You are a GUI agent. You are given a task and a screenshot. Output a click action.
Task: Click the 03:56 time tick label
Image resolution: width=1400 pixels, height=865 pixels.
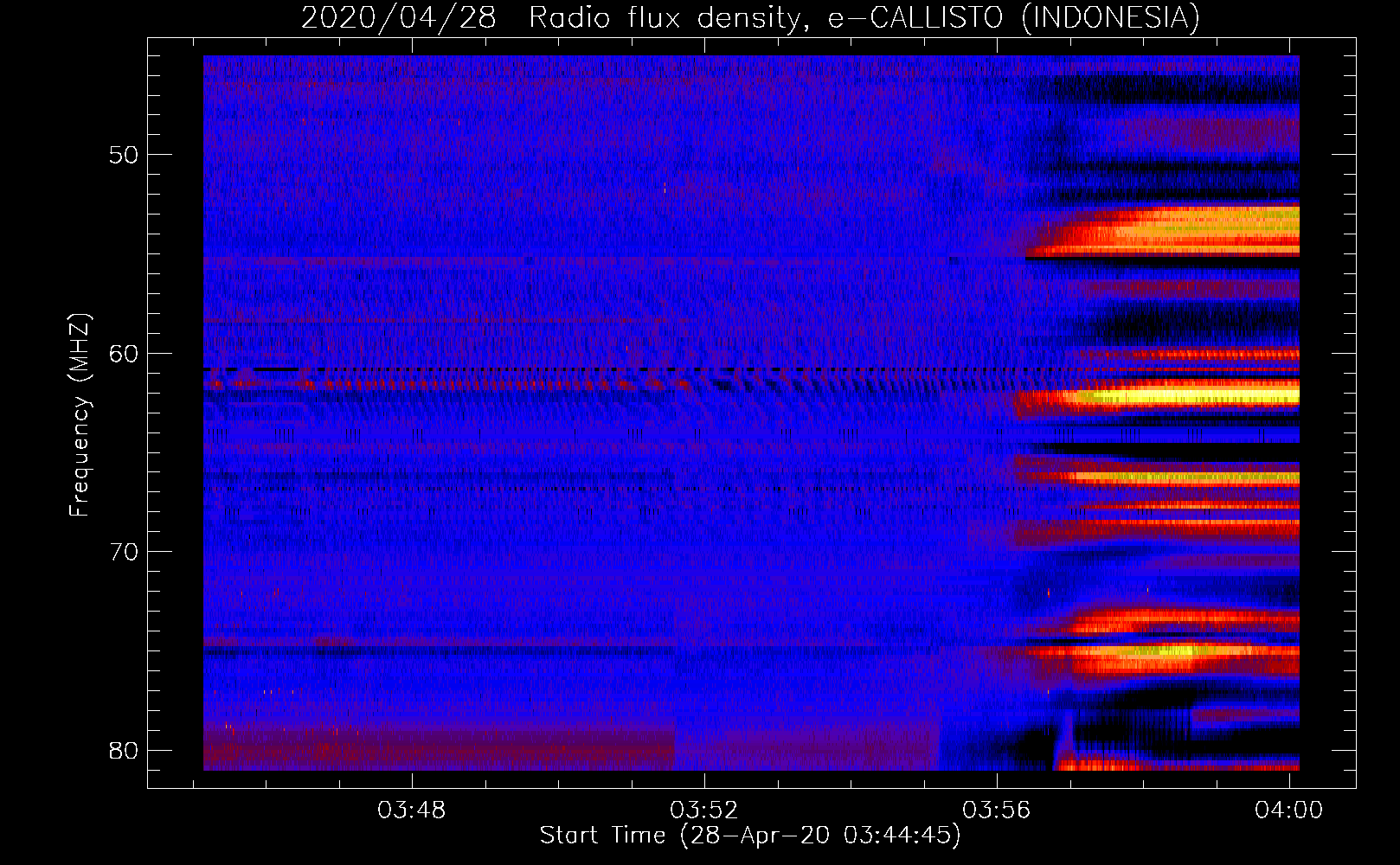click(x=997, y=811)
